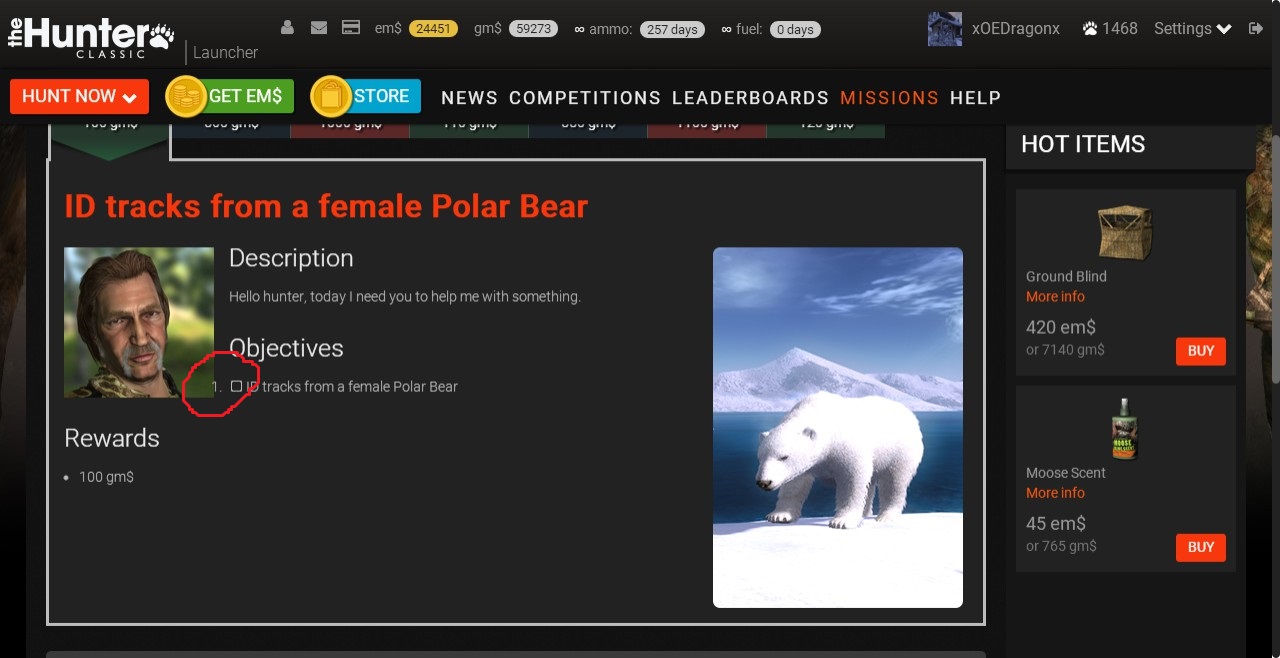Open the Launcher link
The width and height of the screenshot is (1280, 658).
click(x=225, y=52)
